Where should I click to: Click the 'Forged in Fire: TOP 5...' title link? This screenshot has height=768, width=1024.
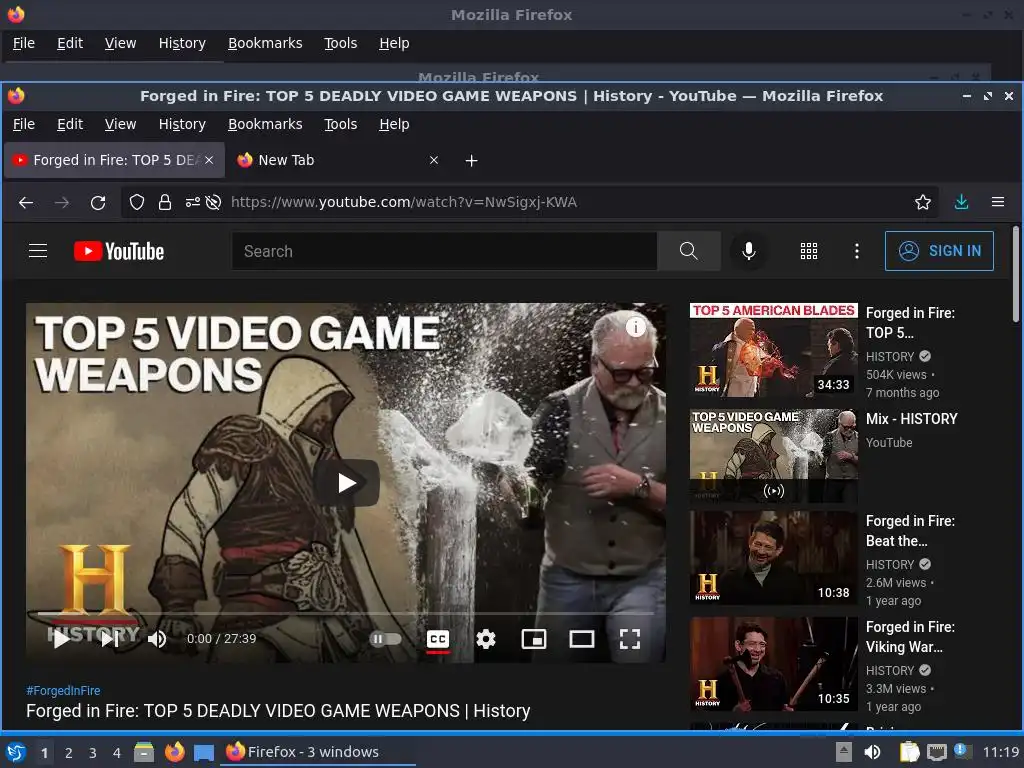[910, 323]
